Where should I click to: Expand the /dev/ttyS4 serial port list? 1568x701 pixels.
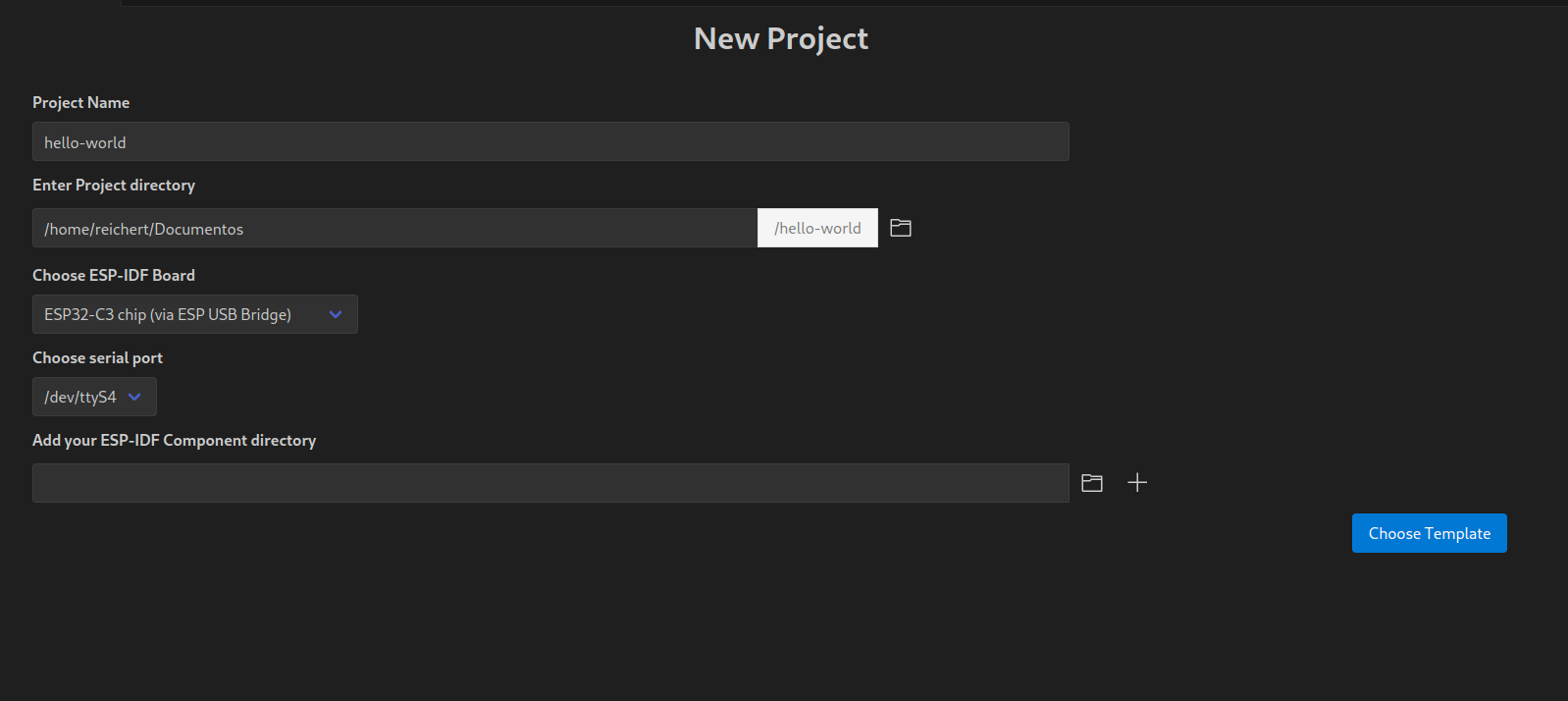pyautogui.click(x=80, y=397)
